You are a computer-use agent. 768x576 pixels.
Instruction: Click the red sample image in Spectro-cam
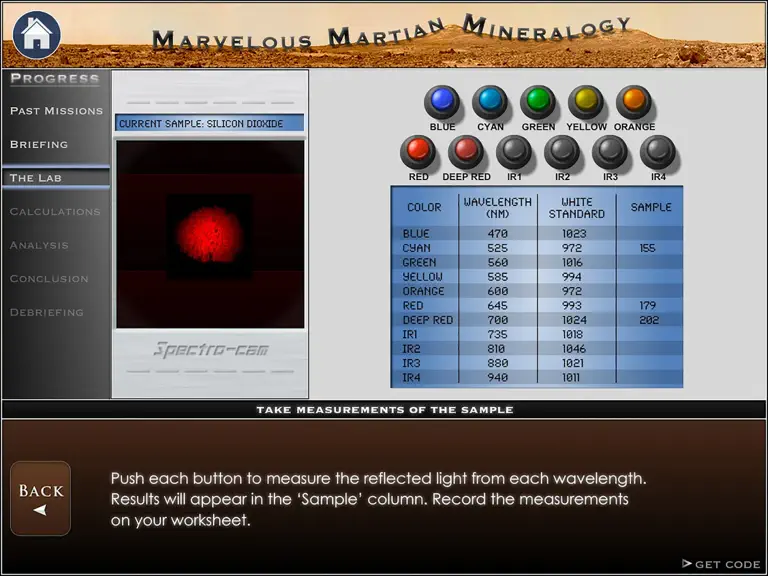(x=210, y=235)
